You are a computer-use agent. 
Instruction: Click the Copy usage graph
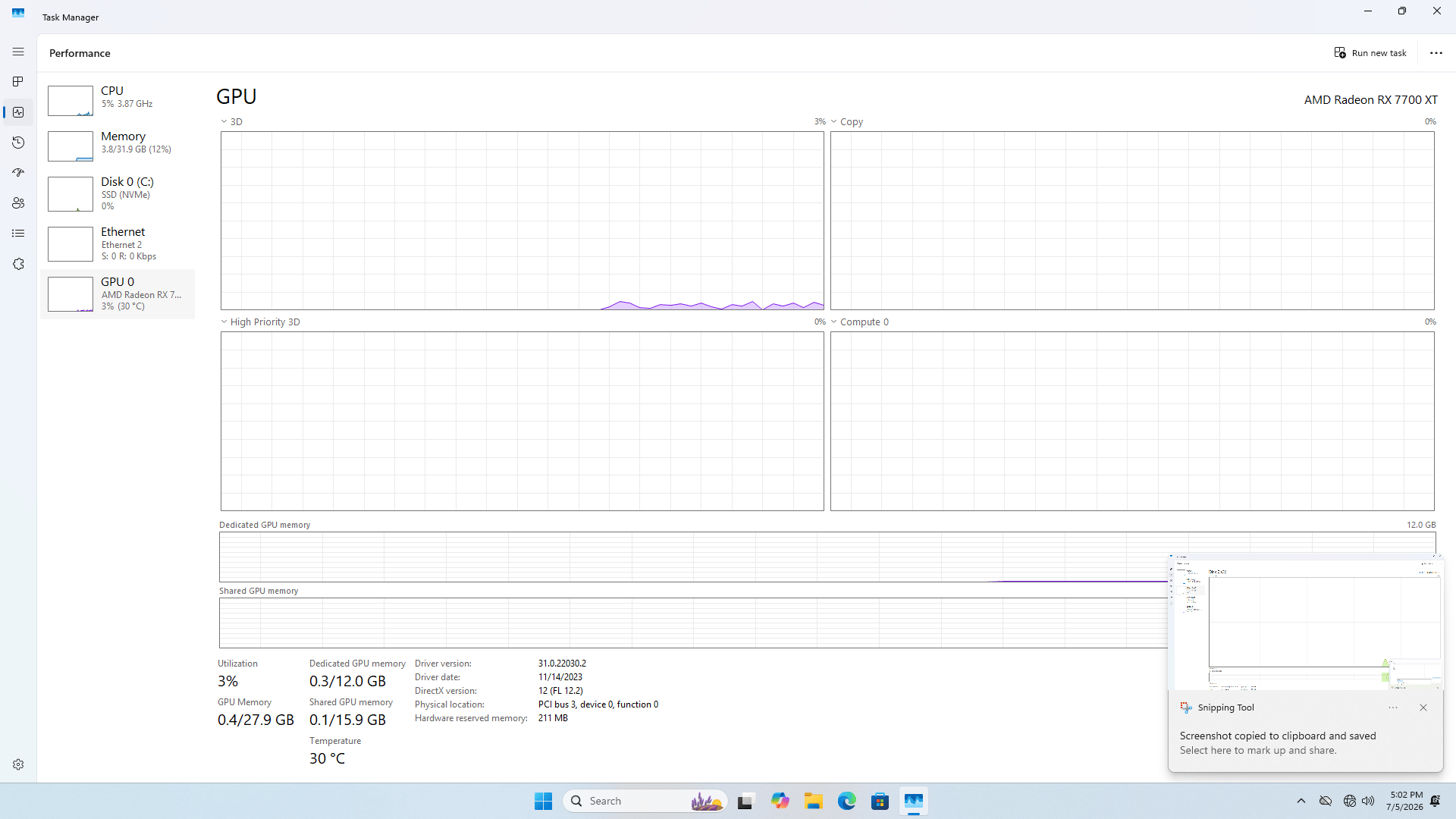[x=1132, y=221]
